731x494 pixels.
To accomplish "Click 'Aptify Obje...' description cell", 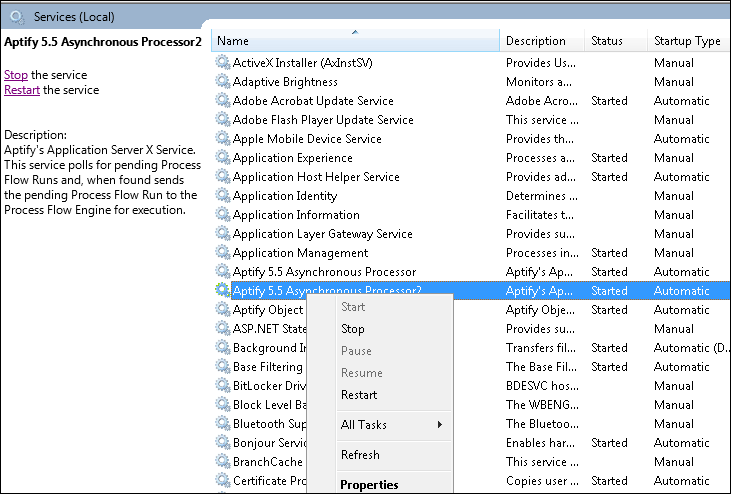I will click(x=540, y=310).
